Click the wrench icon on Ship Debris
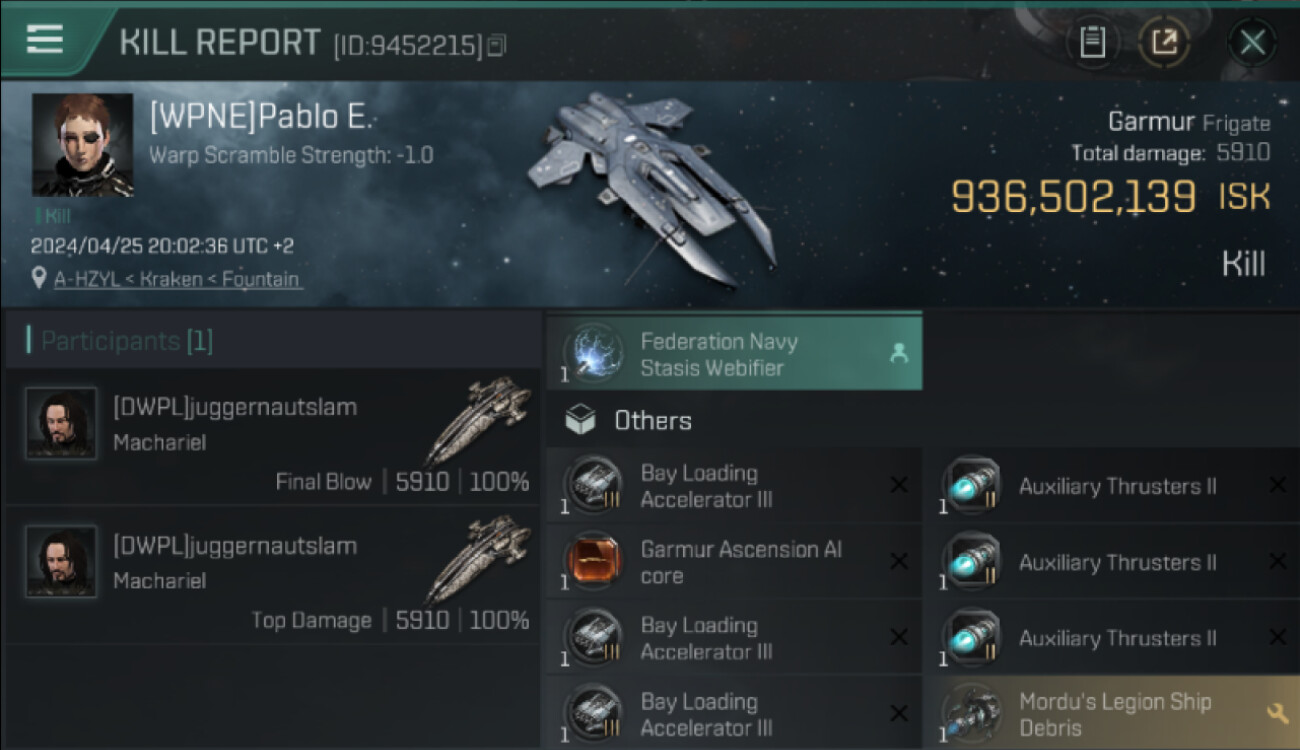1300x750 pixels. coord(1277,713)
